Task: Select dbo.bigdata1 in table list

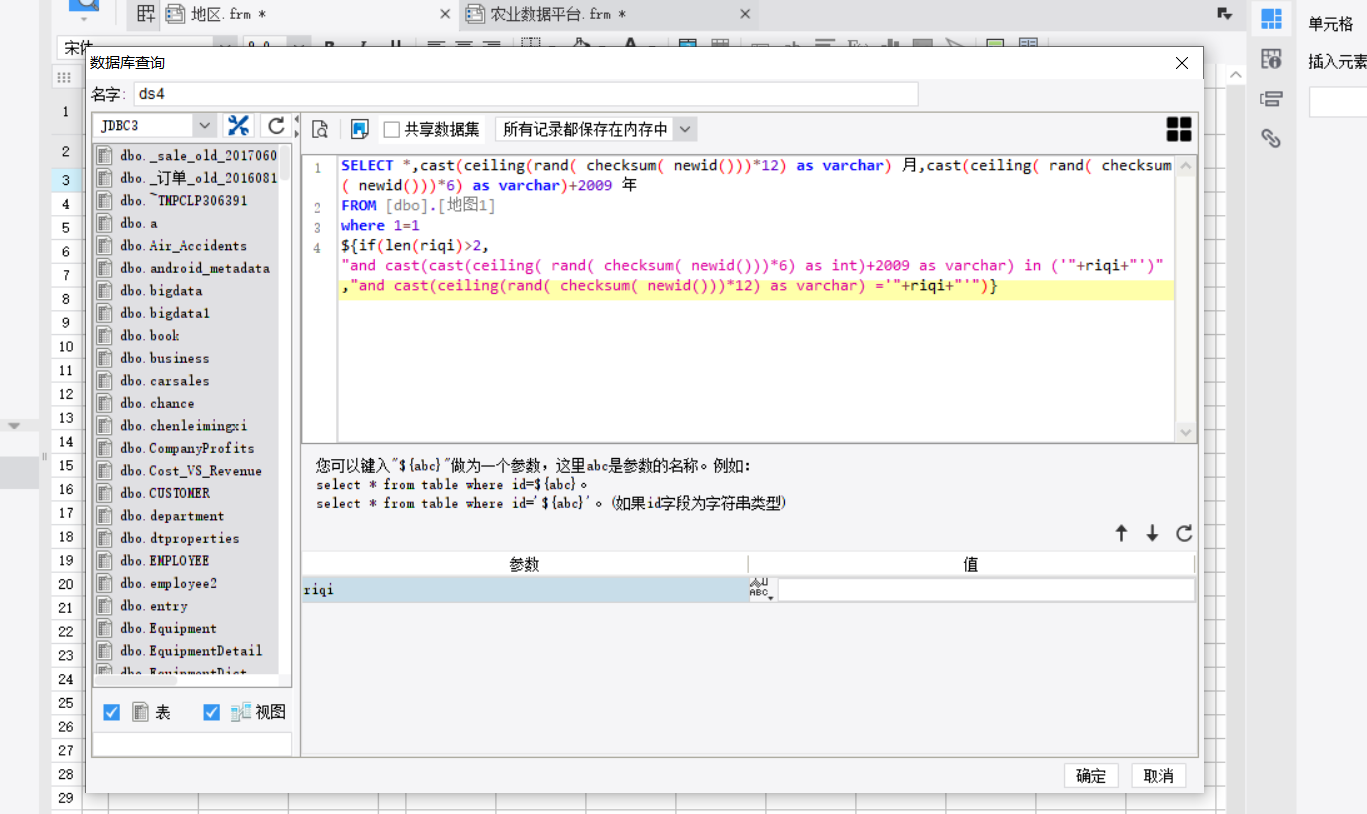Action: pyautogui.click(x=165, y=313)
